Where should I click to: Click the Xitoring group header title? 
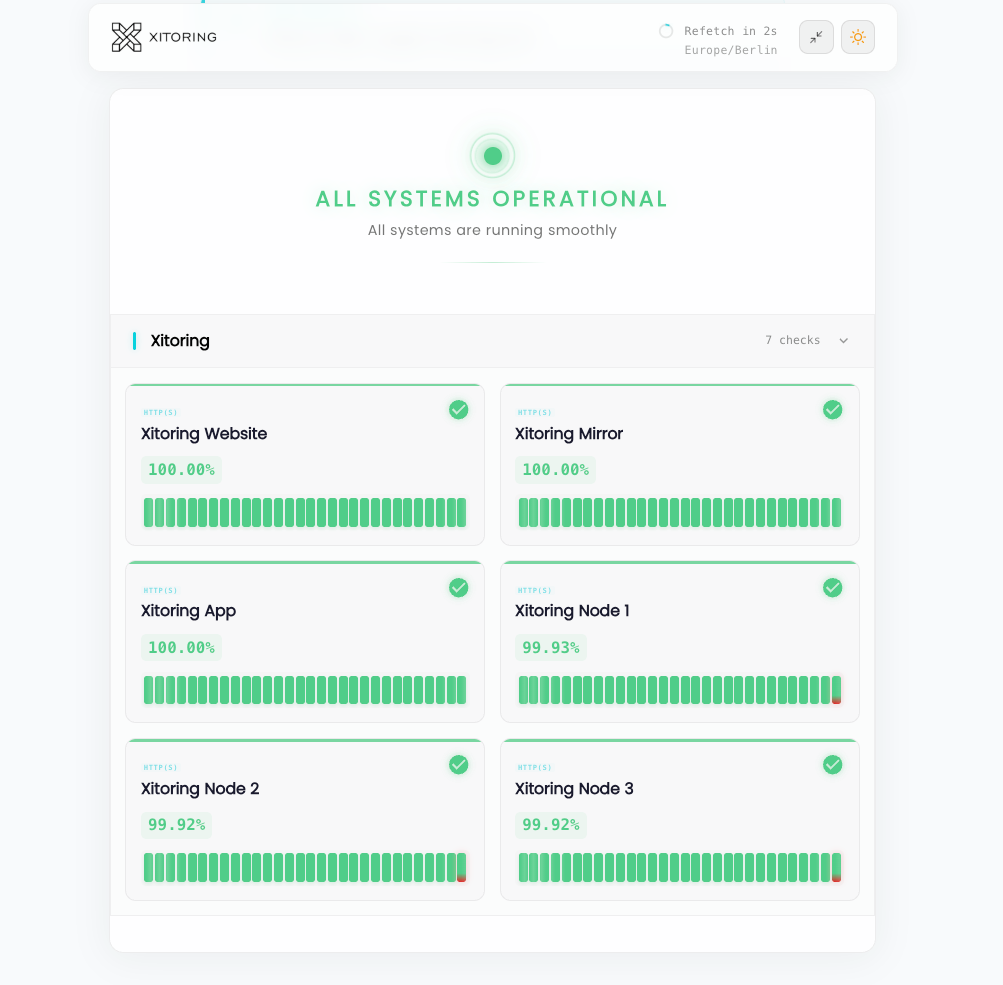[x=180, y=341]
